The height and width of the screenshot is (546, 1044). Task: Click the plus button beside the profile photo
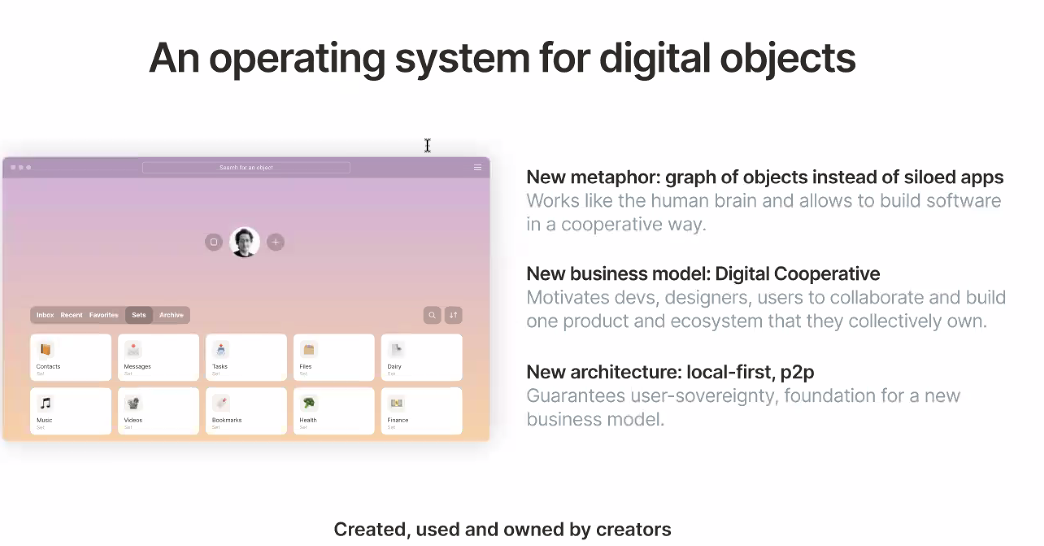276,242
